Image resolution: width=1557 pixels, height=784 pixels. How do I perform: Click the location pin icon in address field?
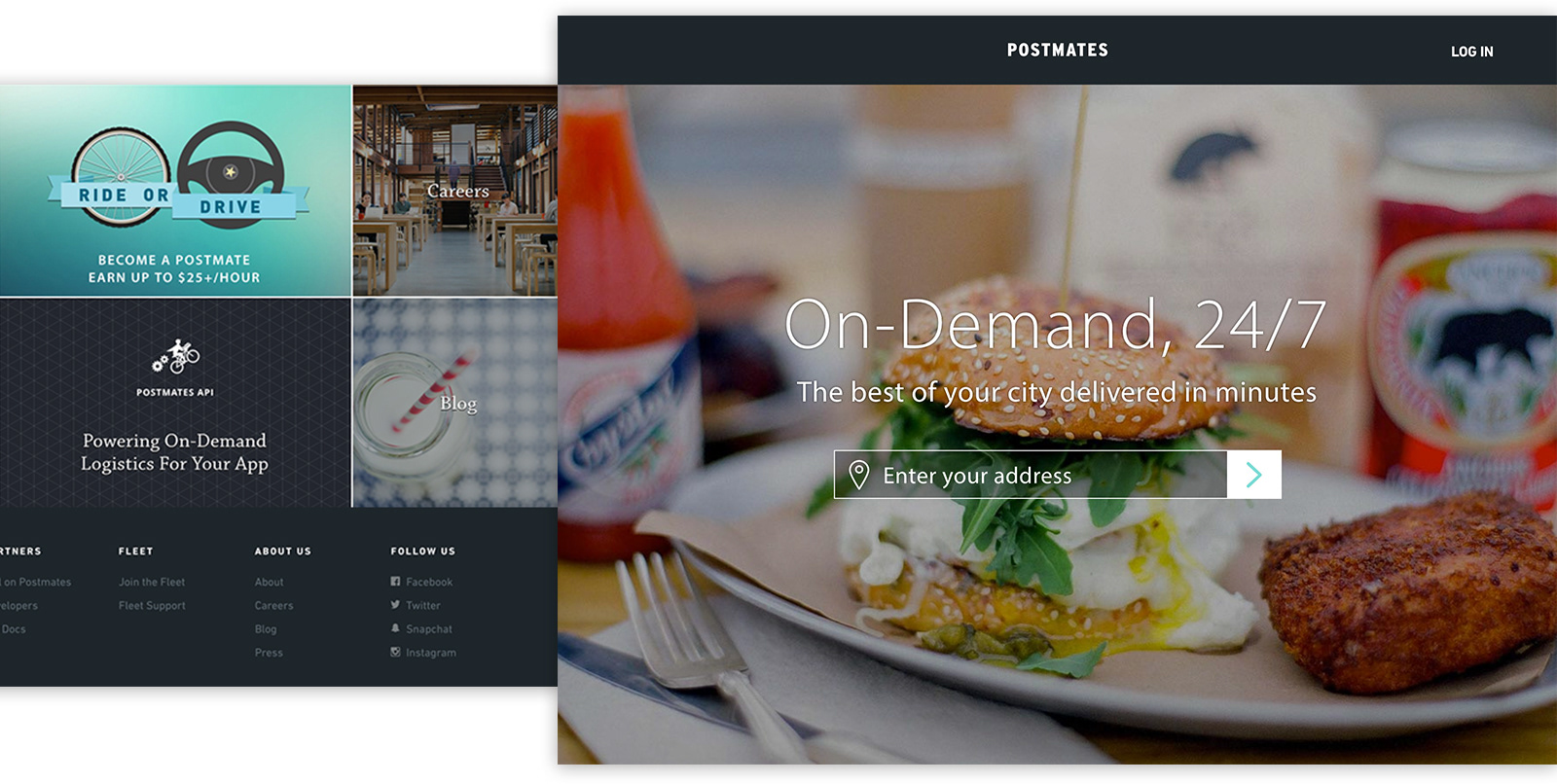(x=858, y=475)
